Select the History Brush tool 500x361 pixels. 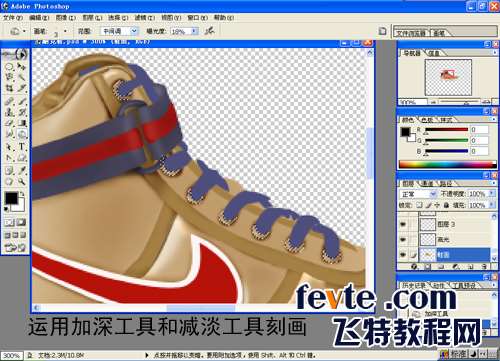22,112
